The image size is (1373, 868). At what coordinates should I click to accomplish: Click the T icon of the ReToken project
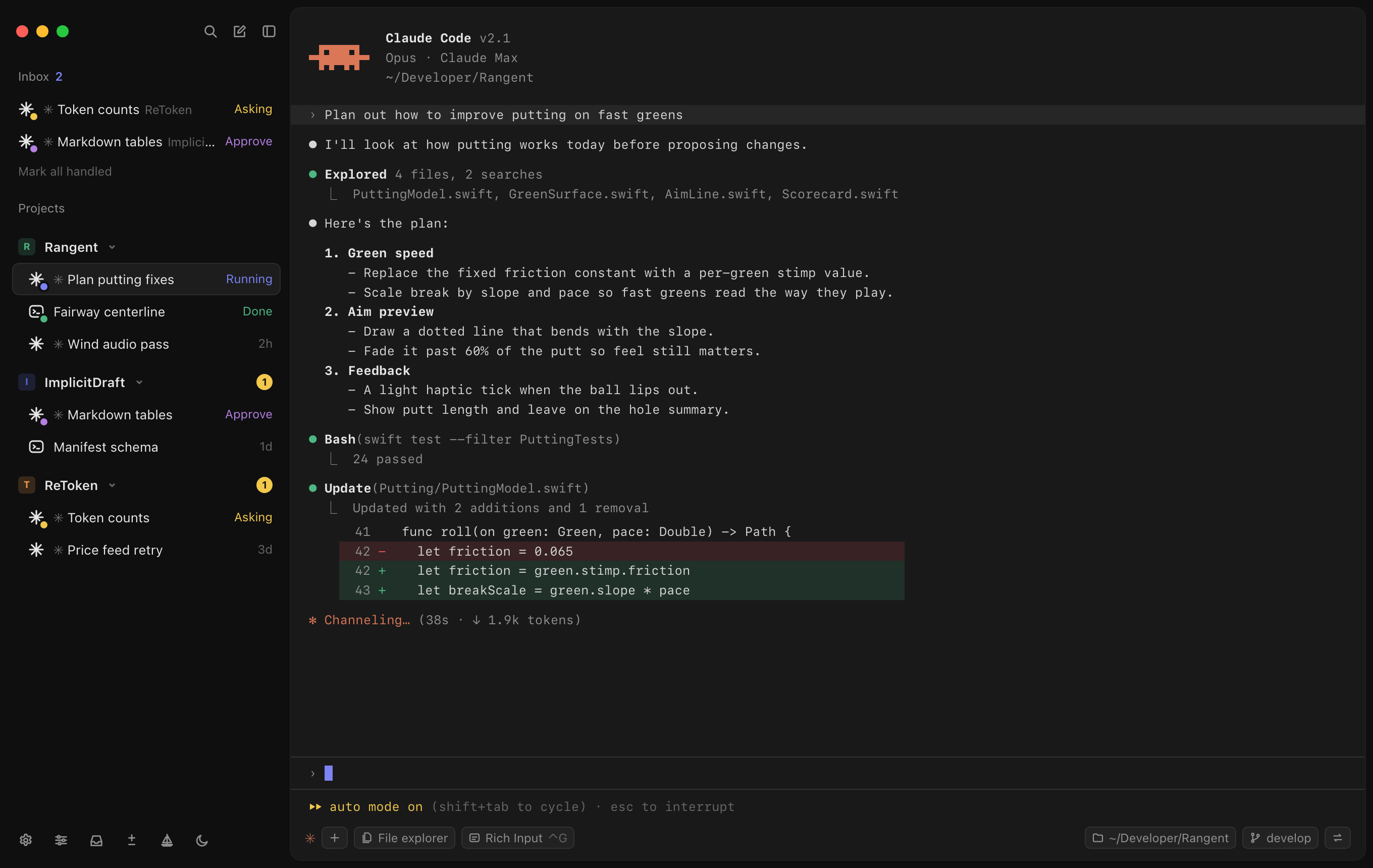[27, 485]
